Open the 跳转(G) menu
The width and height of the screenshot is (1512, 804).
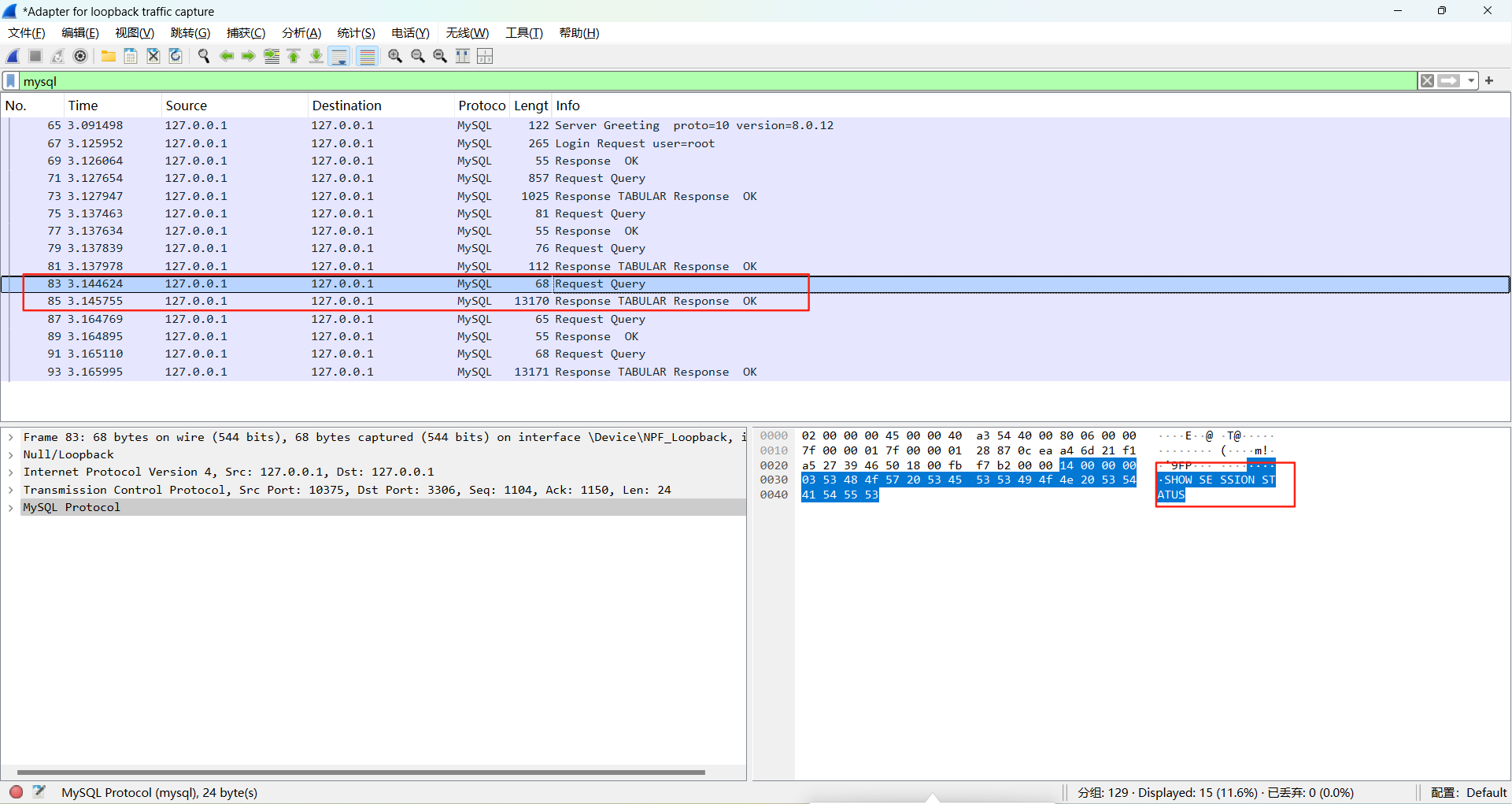pos(190,32)
